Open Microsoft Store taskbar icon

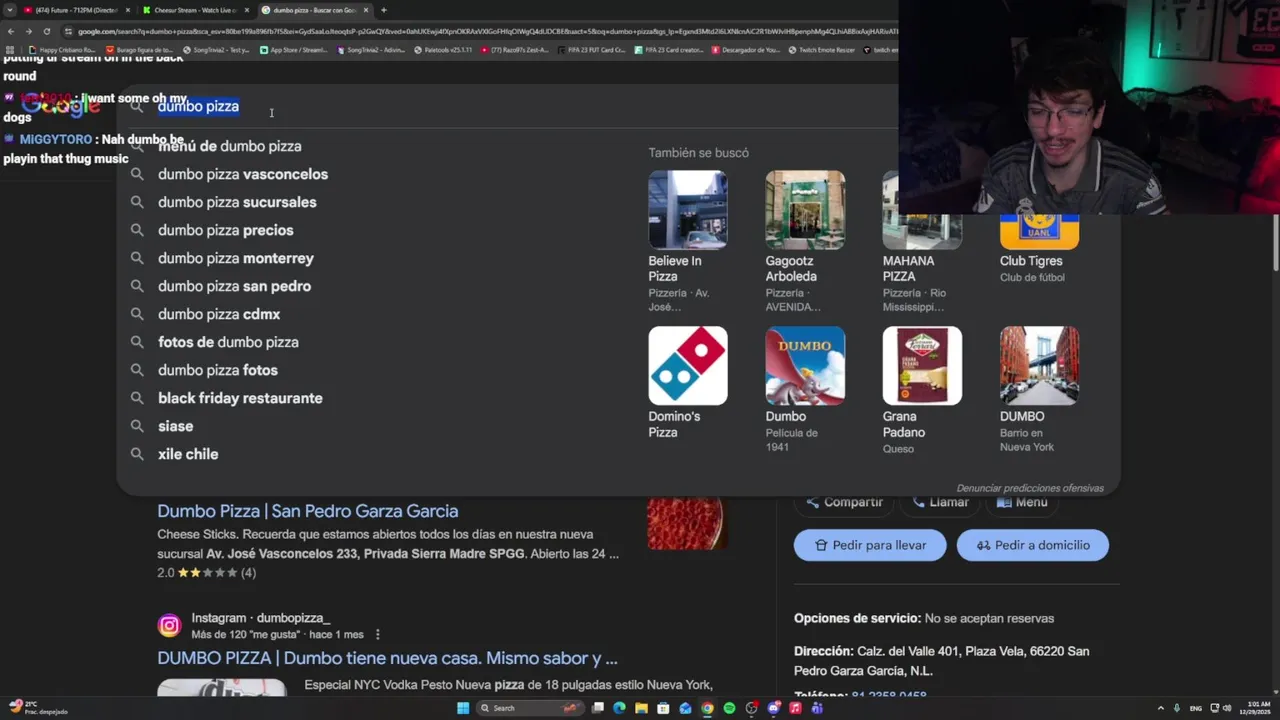[663, 708]
